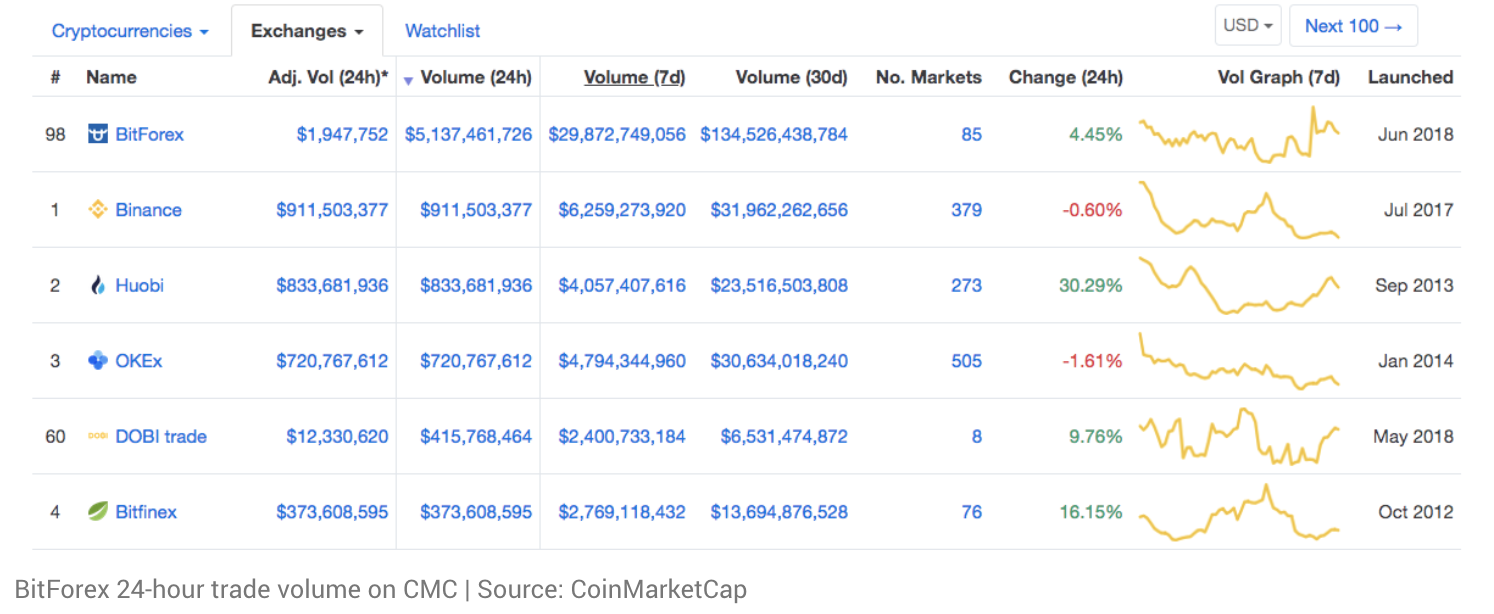View BitForex 7-day volume graph
The image size is (1494, 614).
[1240, 134]
